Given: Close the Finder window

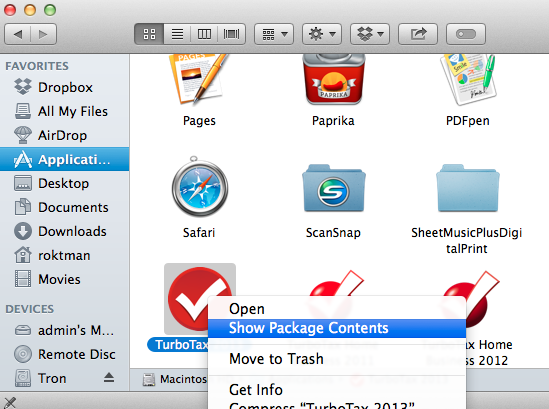Looking at the screenshot, I should (10, 10).
